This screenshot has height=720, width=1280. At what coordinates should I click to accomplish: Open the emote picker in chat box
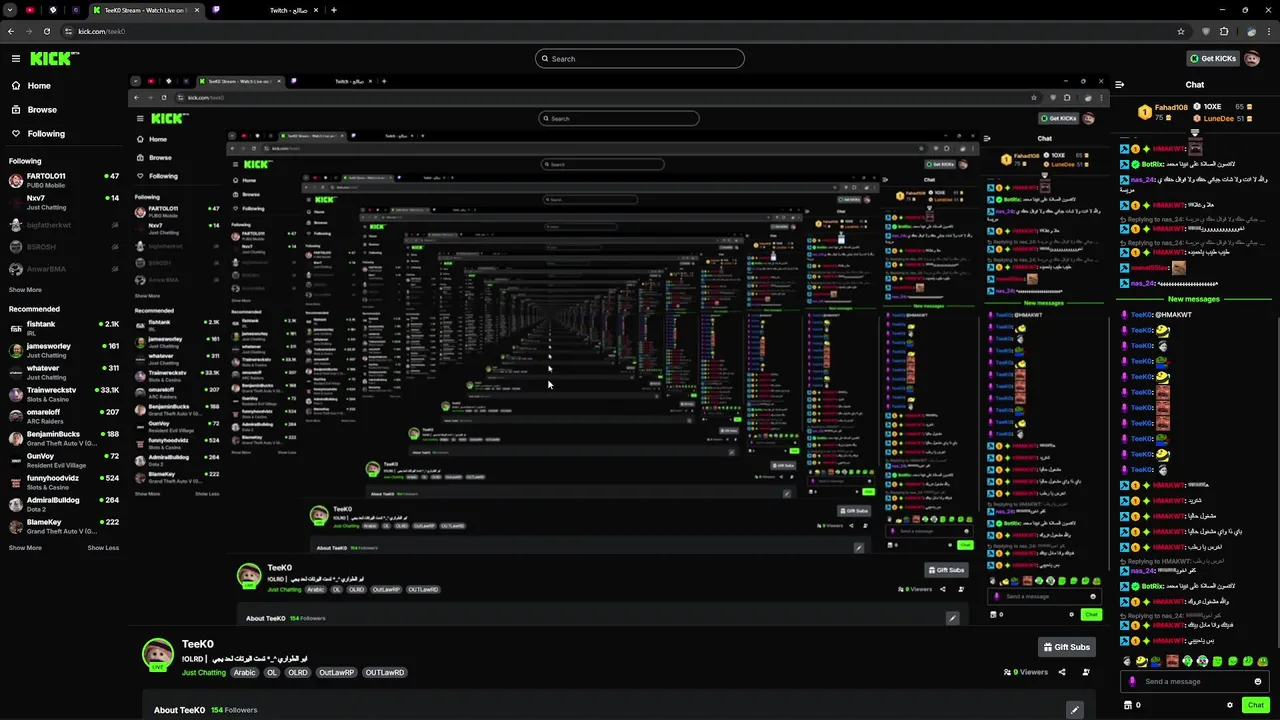click(1258, 681)
